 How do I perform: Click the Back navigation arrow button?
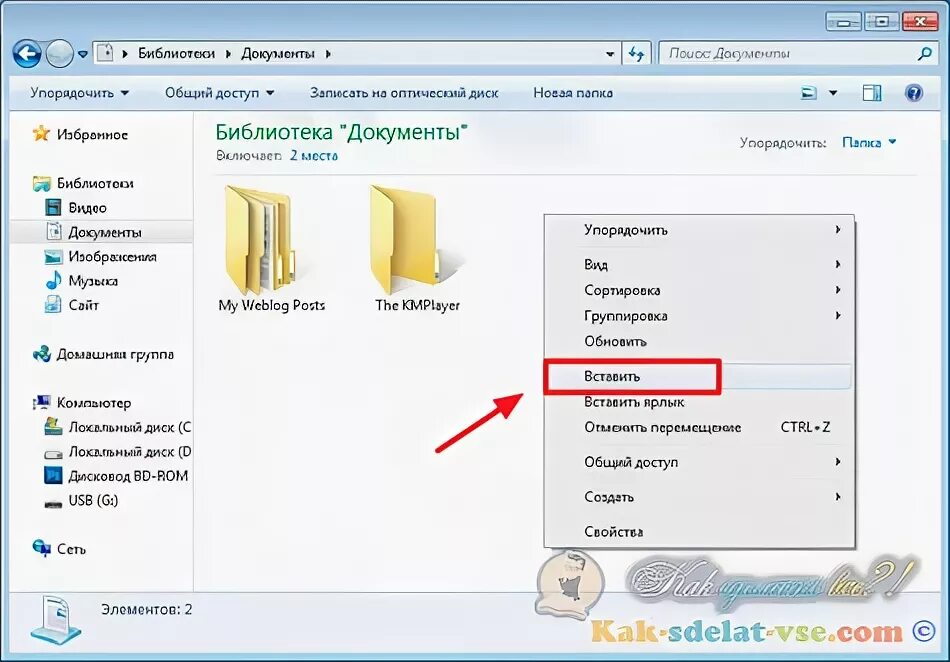(x=27, y=54)
